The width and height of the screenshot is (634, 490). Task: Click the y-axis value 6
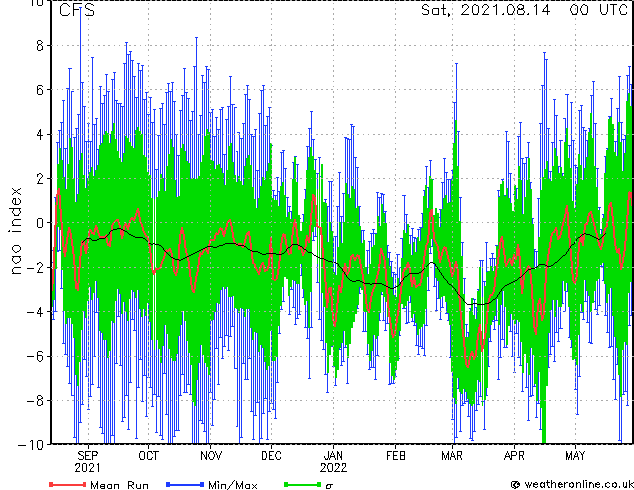click(x=40, y=90)
